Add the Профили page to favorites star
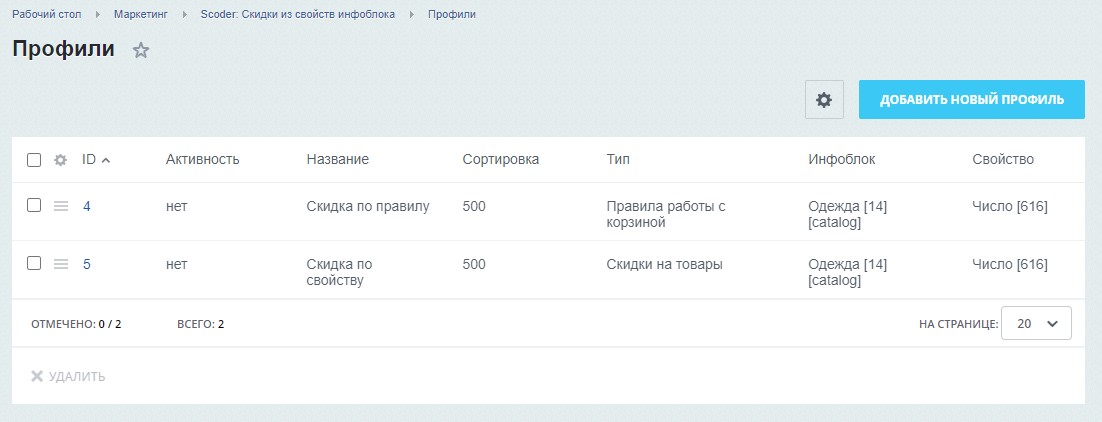Viewport: 1102px width, 422px height. tap(141, 50)
